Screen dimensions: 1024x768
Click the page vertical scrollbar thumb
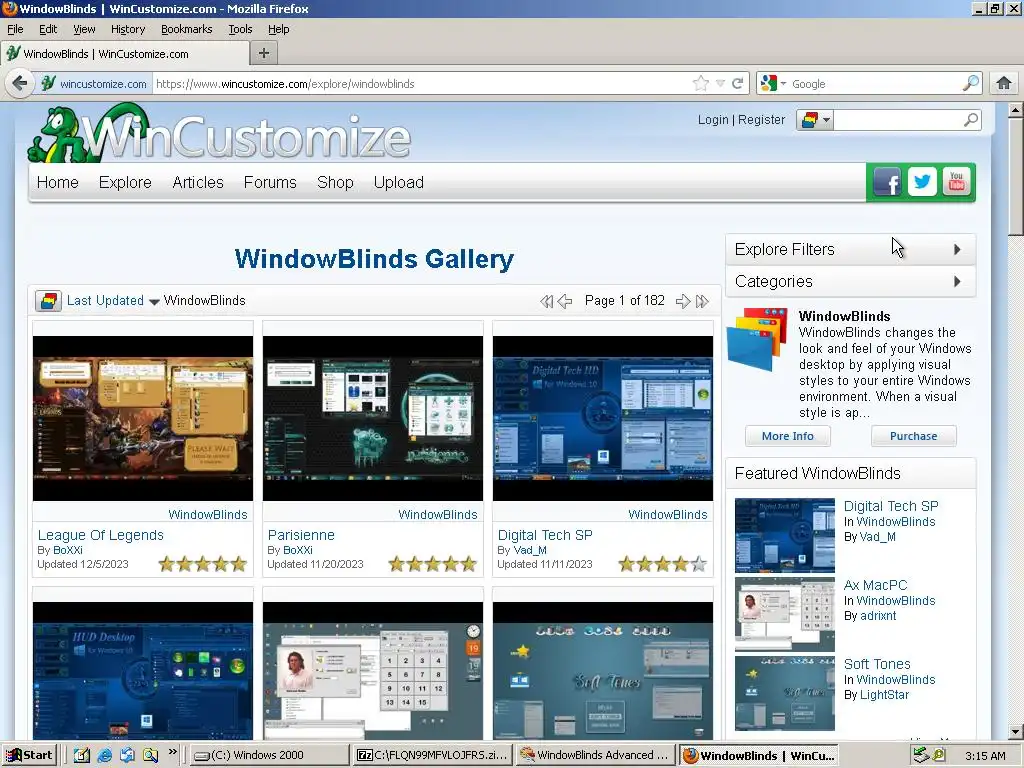1015,176
